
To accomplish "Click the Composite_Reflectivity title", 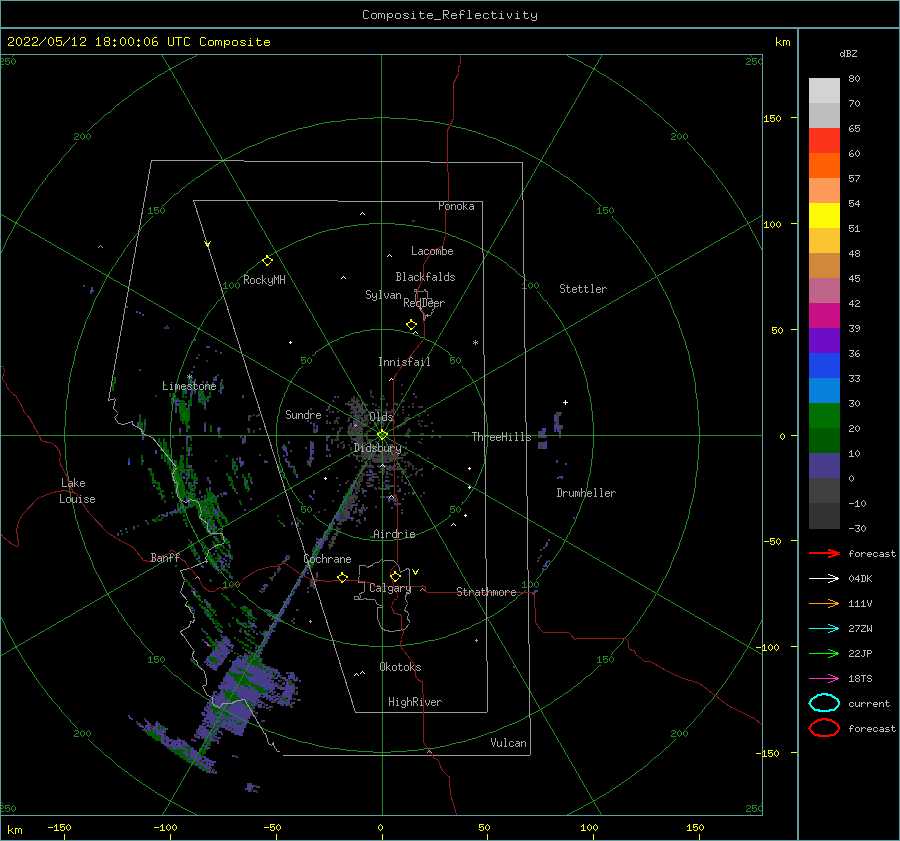I will click(x=449, y=15).
